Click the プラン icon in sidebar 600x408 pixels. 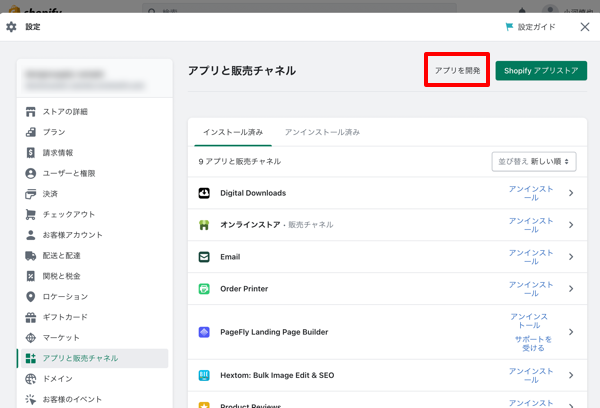31,132
